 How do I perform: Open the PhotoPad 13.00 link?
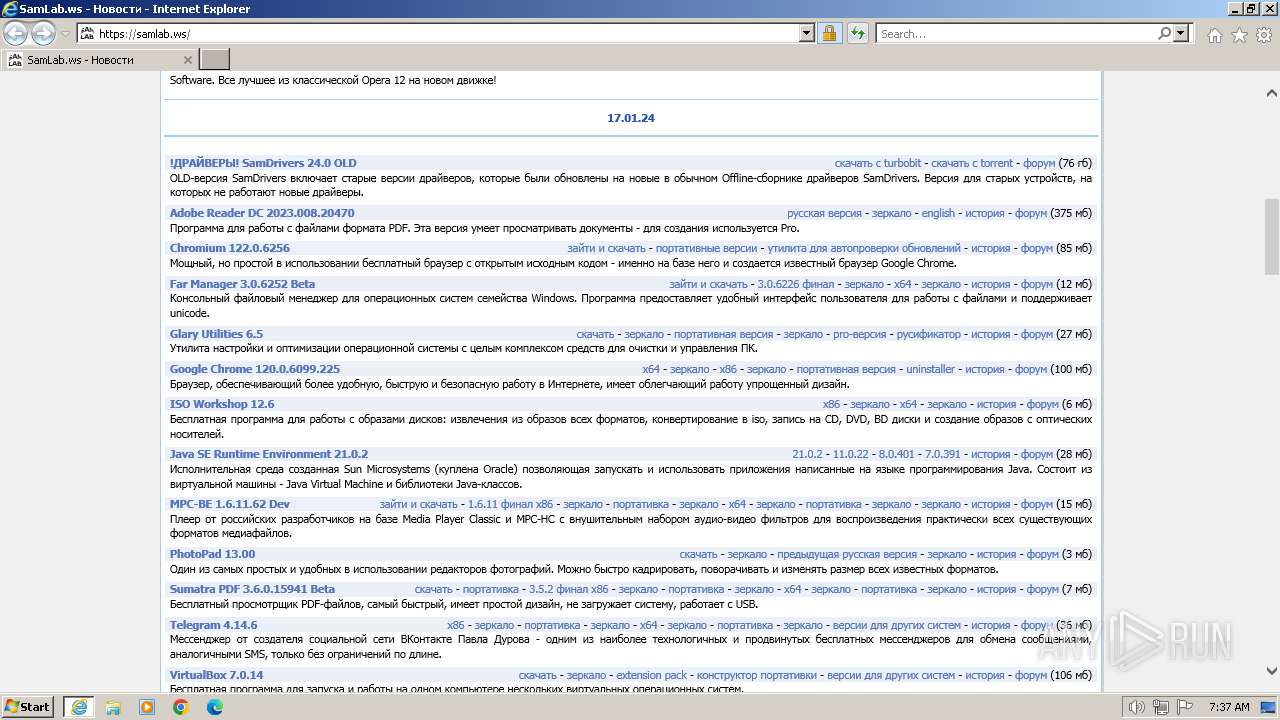212,554
